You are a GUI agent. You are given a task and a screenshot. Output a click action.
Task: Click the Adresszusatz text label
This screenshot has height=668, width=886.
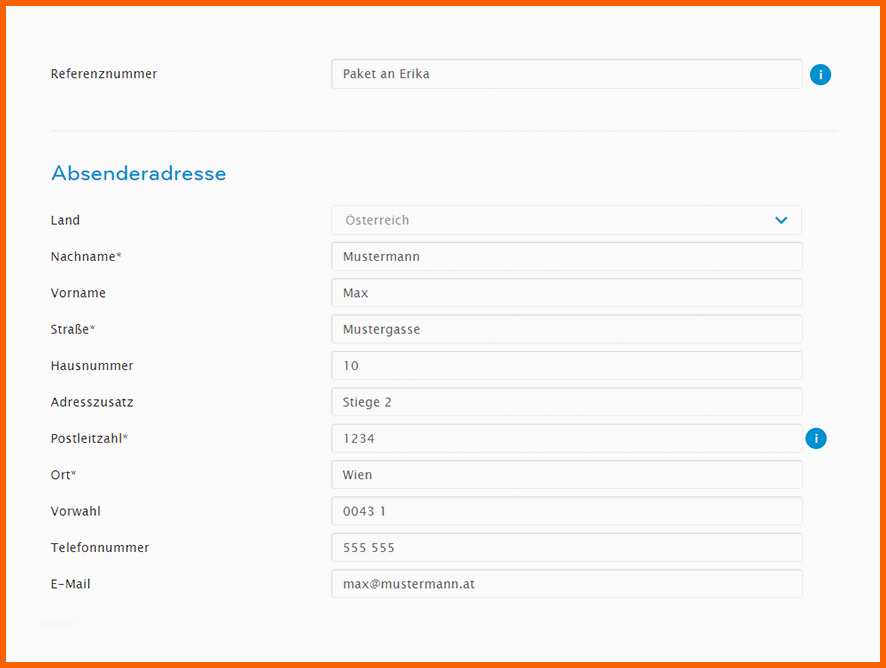[x=92, y=402]
